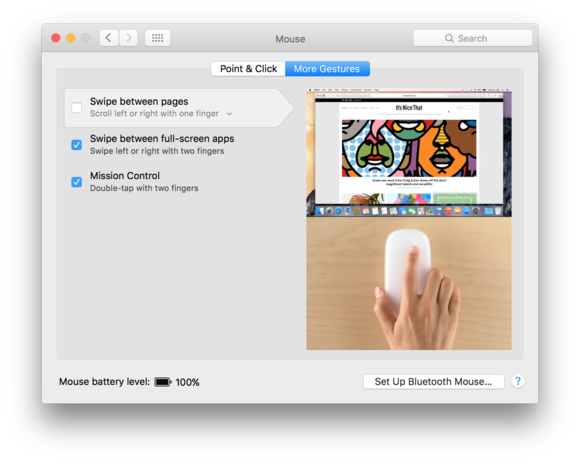Enable Swipe between pages checkbox
This screenshot has height=463, width=580.
tap(77, 108)
